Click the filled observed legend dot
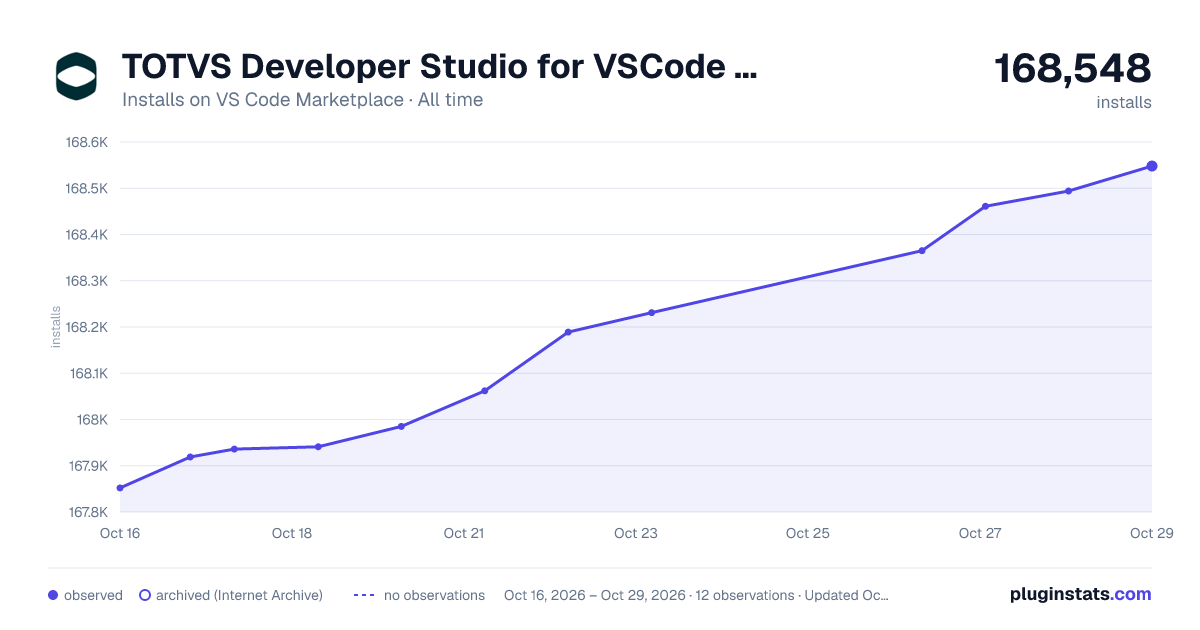Viewport: 1200px width, 630px height. 53,595
